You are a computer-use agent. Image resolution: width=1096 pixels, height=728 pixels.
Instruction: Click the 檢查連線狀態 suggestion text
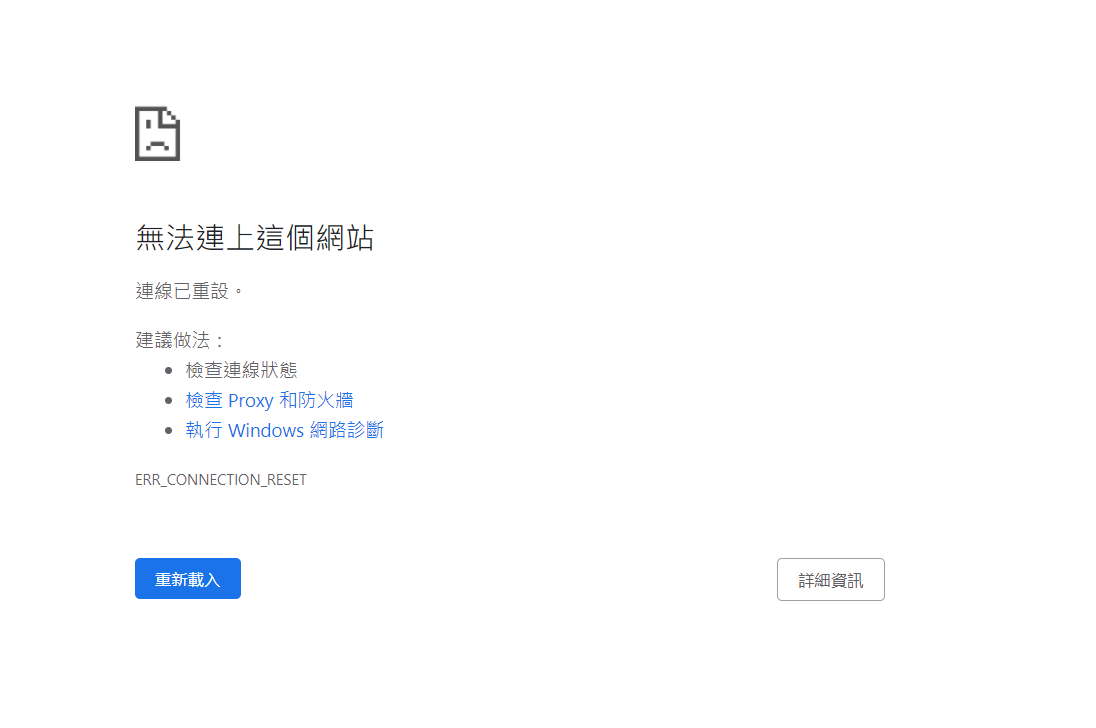pos(241,370)
